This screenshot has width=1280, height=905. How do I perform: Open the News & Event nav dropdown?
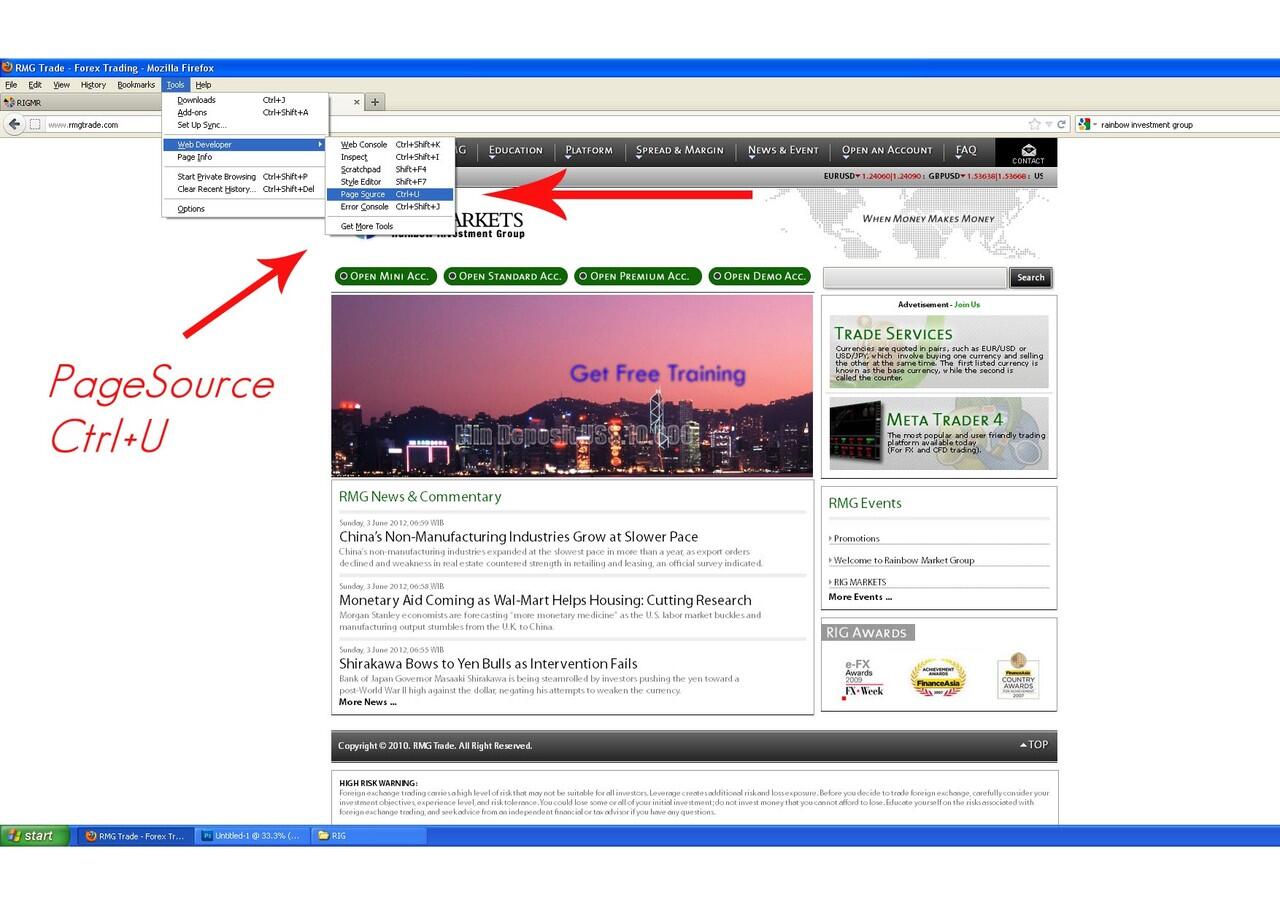[x=783, y=151]
